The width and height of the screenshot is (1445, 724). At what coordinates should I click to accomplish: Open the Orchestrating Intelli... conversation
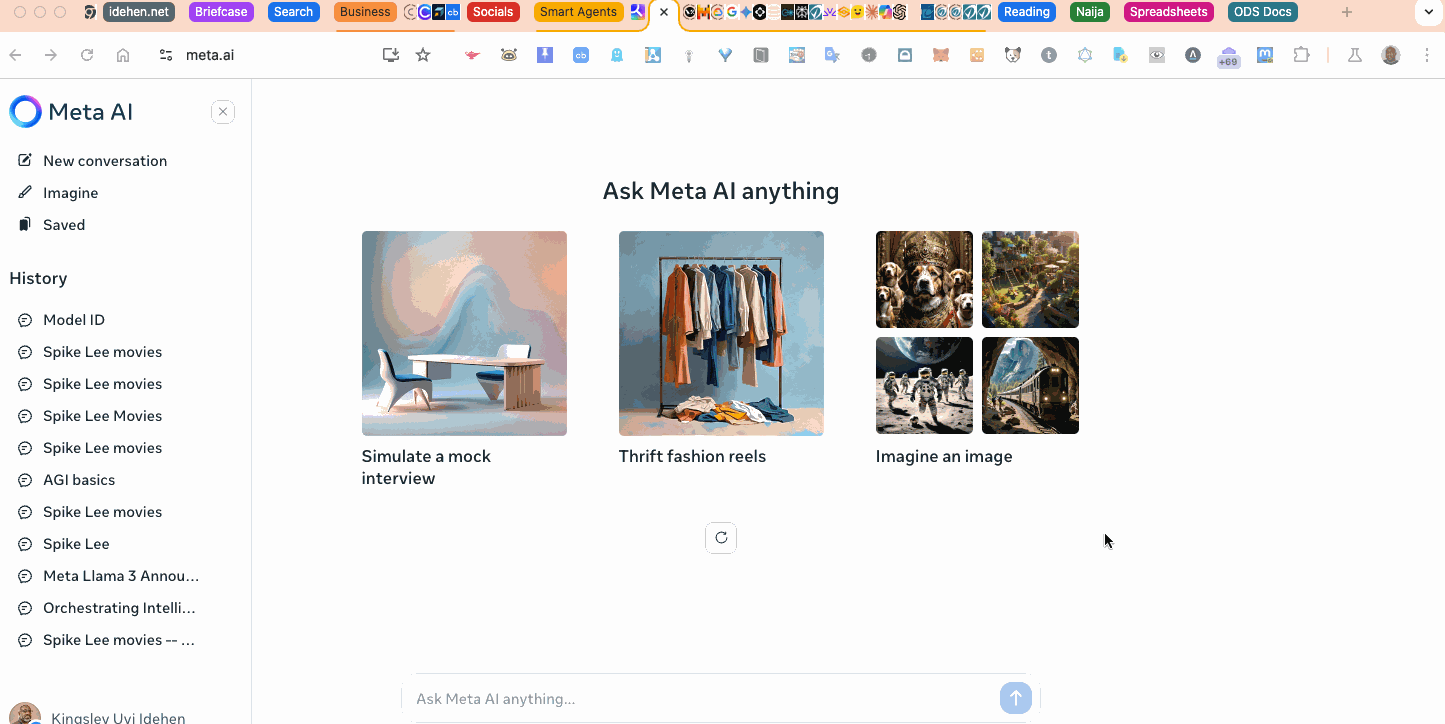point(119,608)
